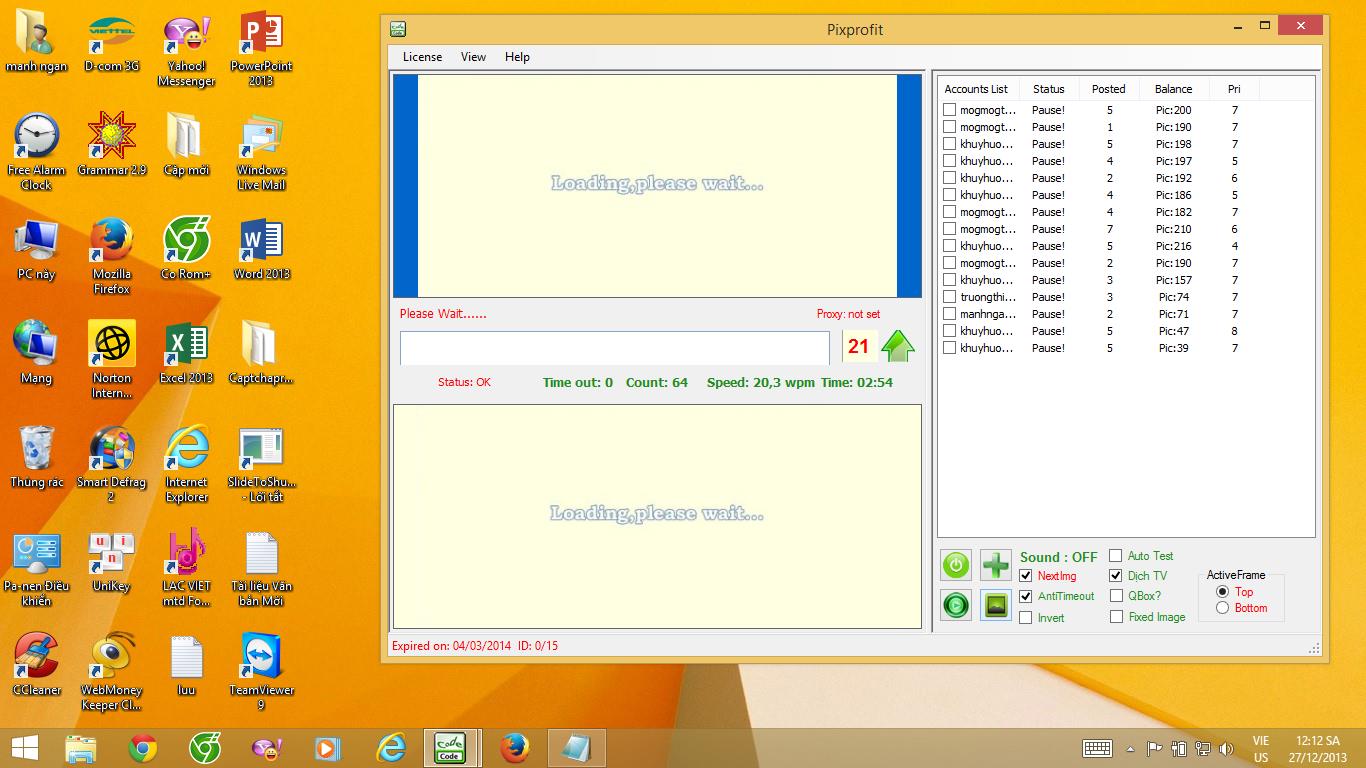Screen dimensions: 1366x768
Task: Select the Top ActiveFrame radio button
Action: tap(1222, 592)
